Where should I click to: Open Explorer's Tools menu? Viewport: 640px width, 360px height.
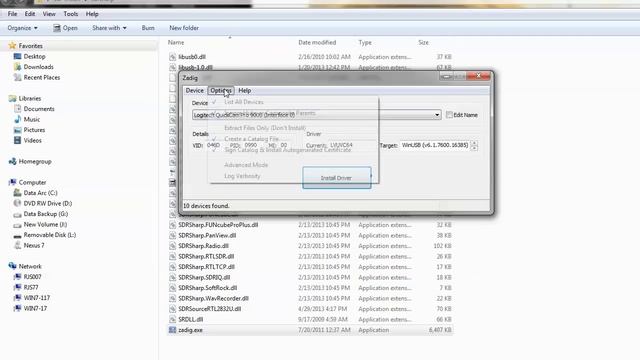[71, 14]
